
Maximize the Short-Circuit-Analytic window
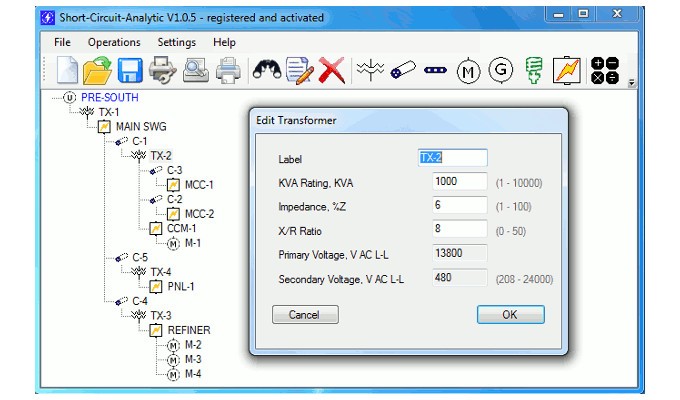(584, 15)
